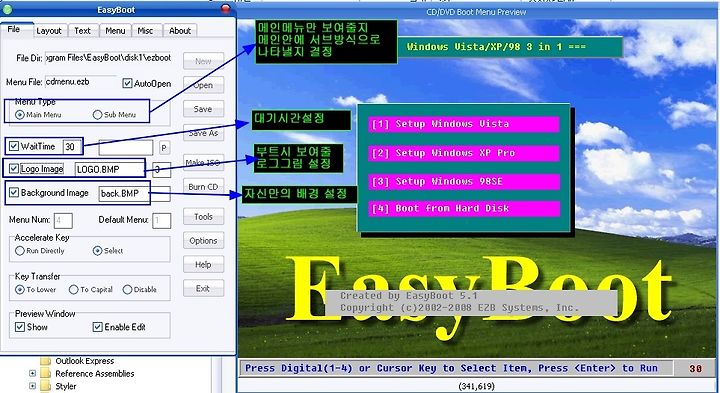Click the LOGO.BMP logo image field
Screen dimensions: 720x393
110,169
